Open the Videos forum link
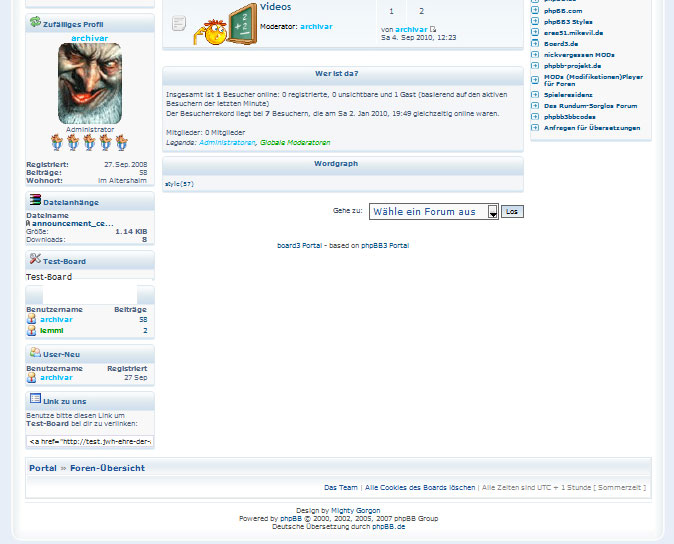This screenshot has width=674, height=544. tap(275, 8)
